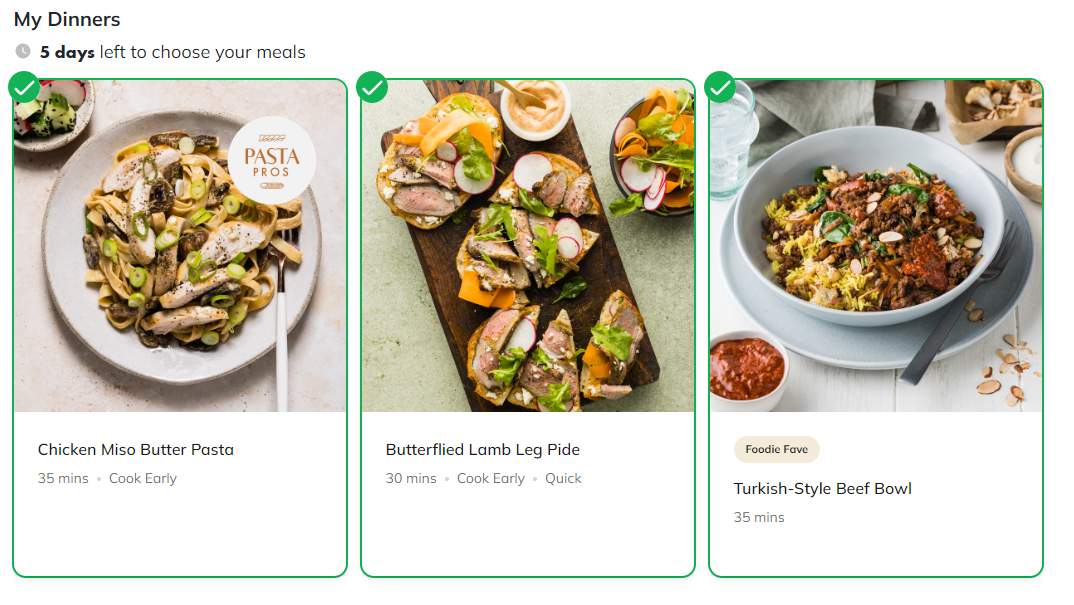Open the Chicken Miso Butter Pasta title
1074x605 pixels.
(136, 450)
